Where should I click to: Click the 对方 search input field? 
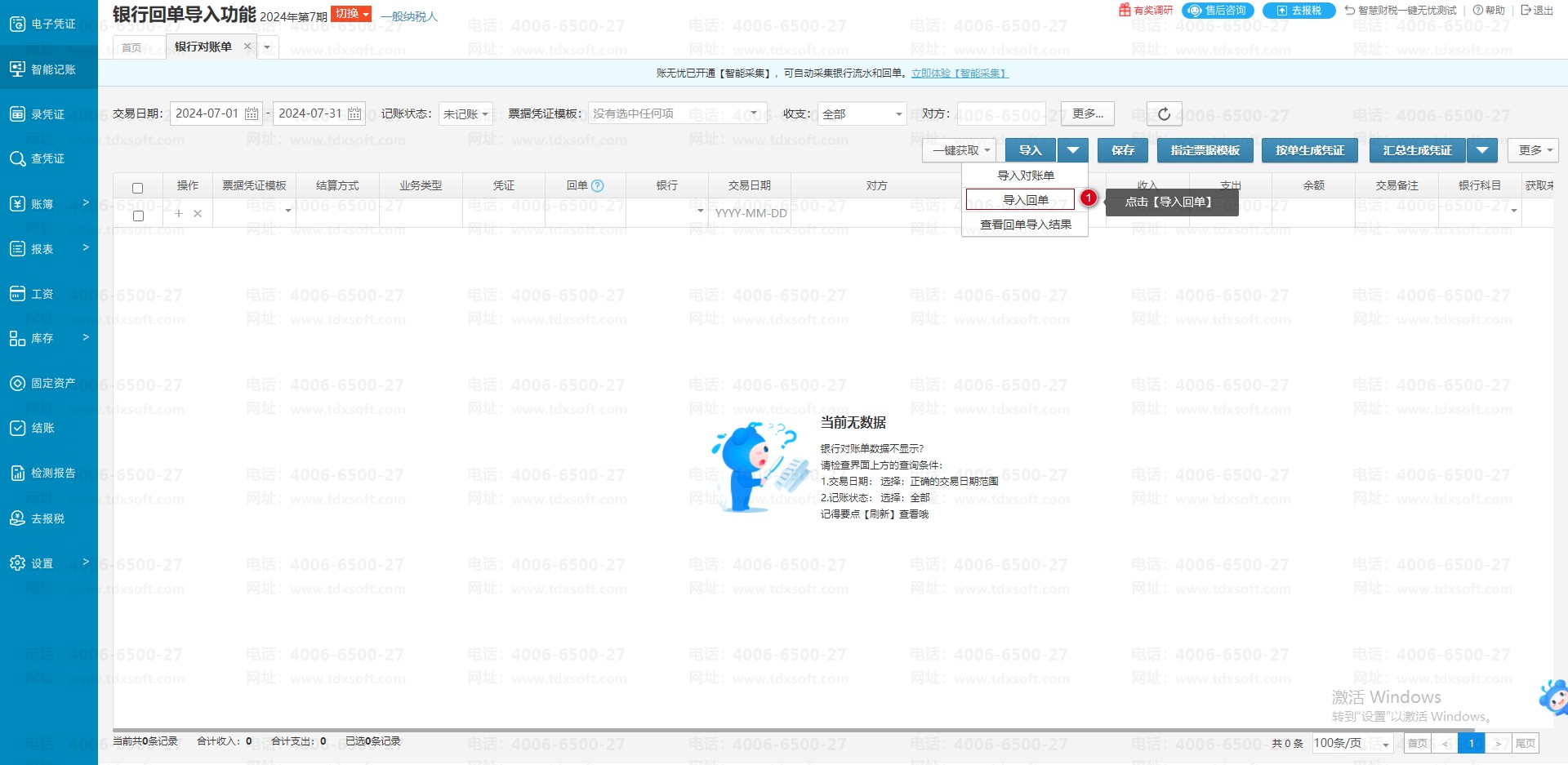point(1002,114)
